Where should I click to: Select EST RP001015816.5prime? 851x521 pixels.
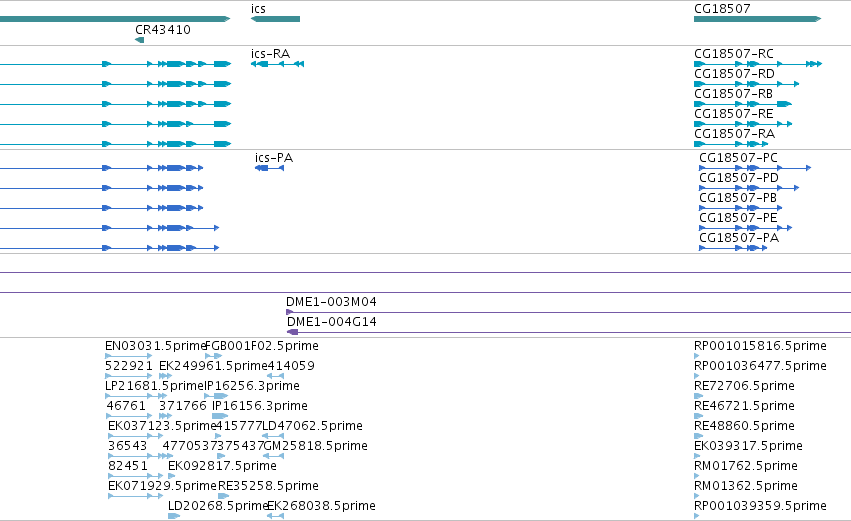click(x=697, y=357)
